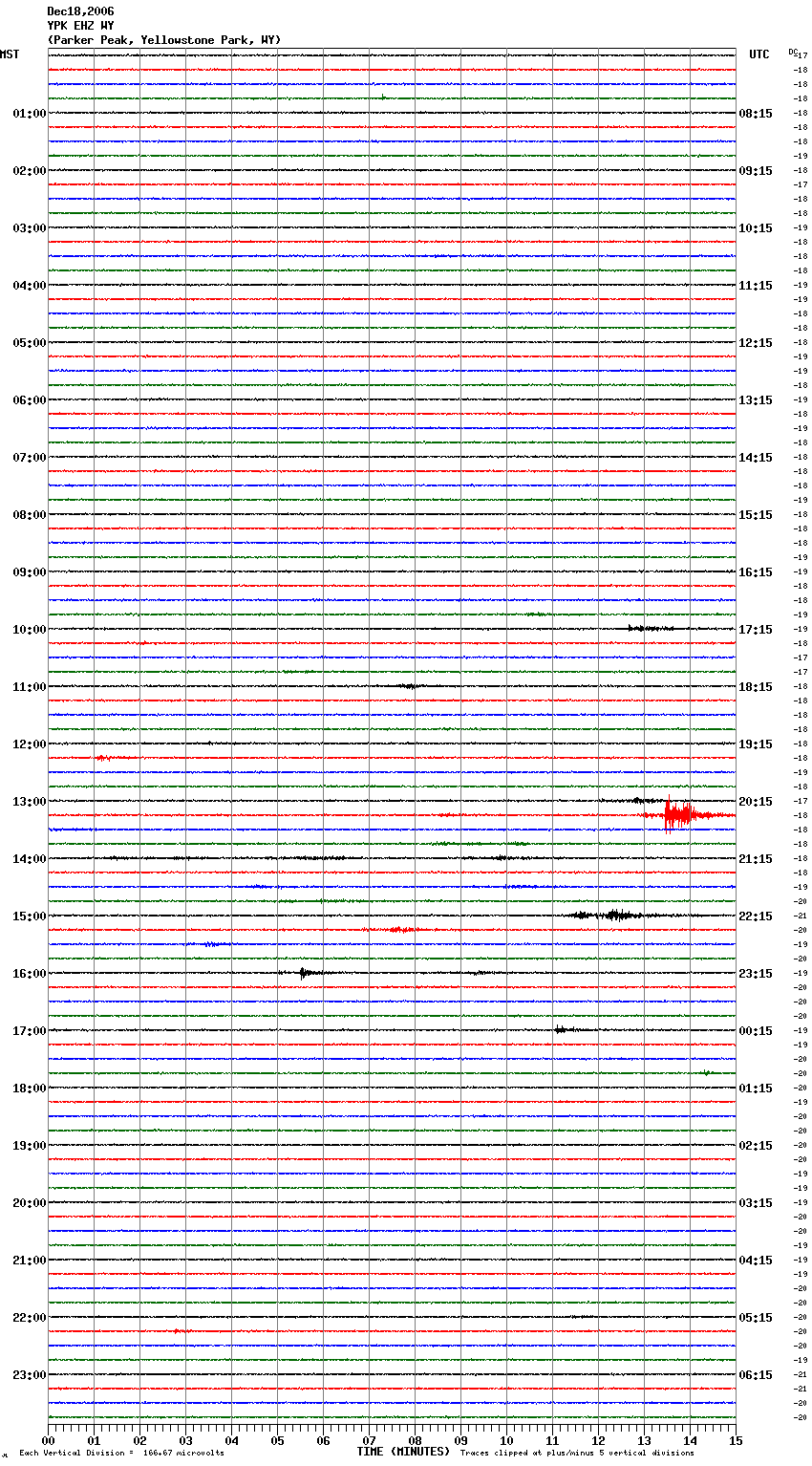This screenshot has width=812, height=1466.
Task: Click the MST timezone header
Action: pos(10,54)
